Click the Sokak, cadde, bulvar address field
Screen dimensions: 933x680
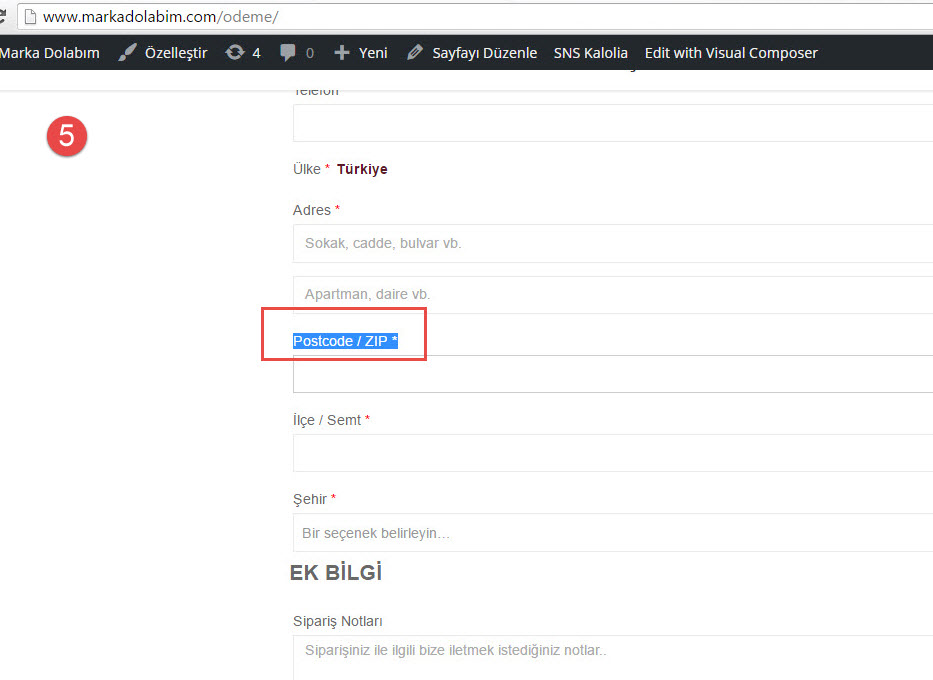(x=612, y=243)
